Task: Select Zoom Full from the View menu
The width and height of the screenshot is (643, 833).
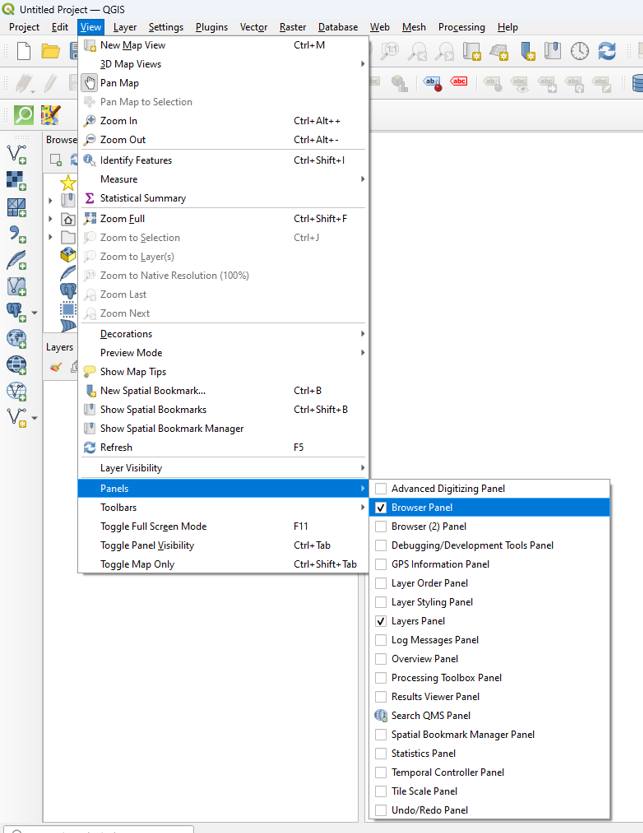Action: [x=223, y=218]
